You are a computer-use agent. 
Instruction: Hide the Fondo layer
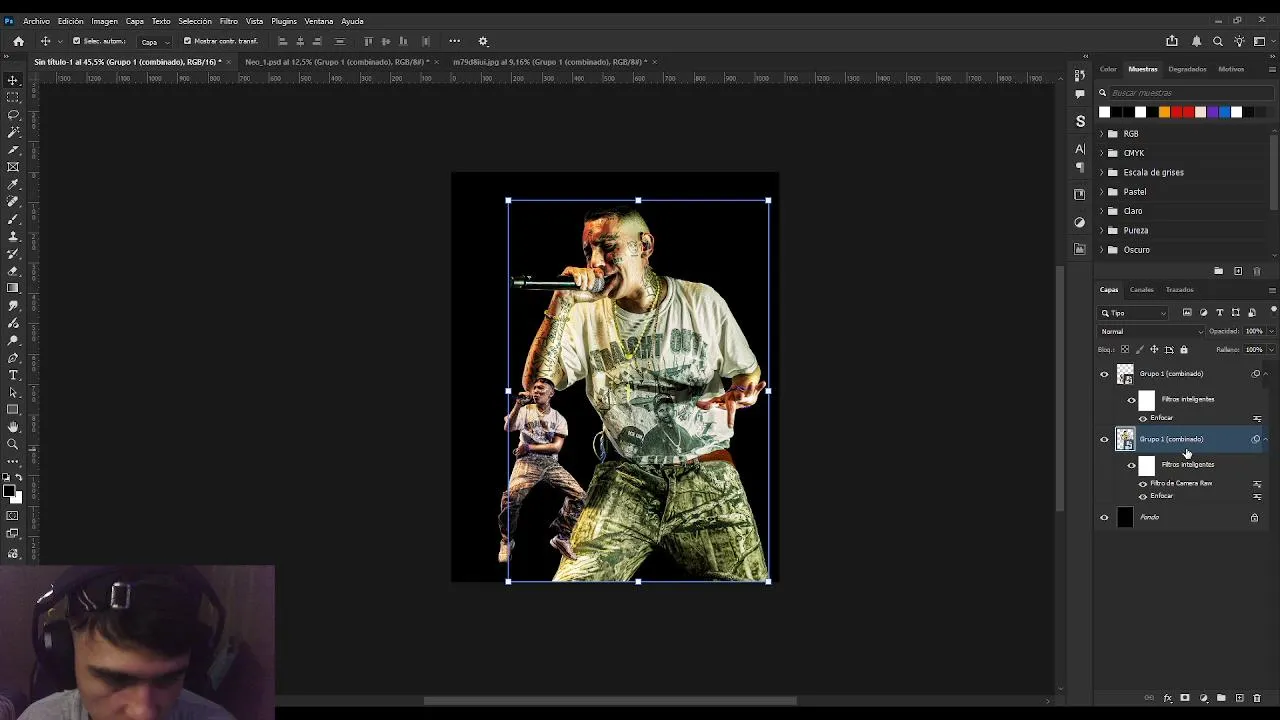1104,517
